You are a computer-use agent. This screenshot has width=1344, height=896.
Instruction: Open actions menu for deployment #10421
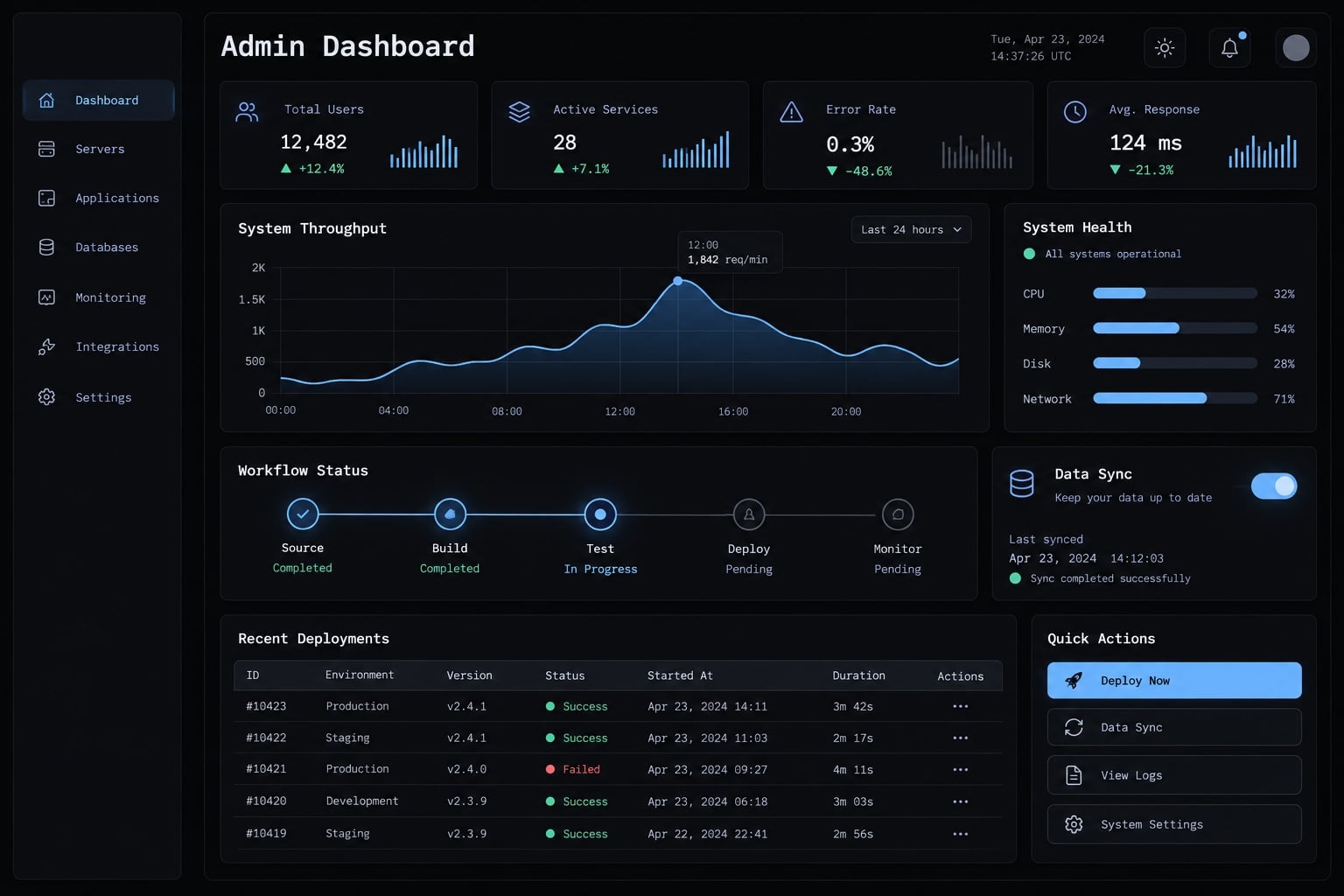[x=961, y=770]
